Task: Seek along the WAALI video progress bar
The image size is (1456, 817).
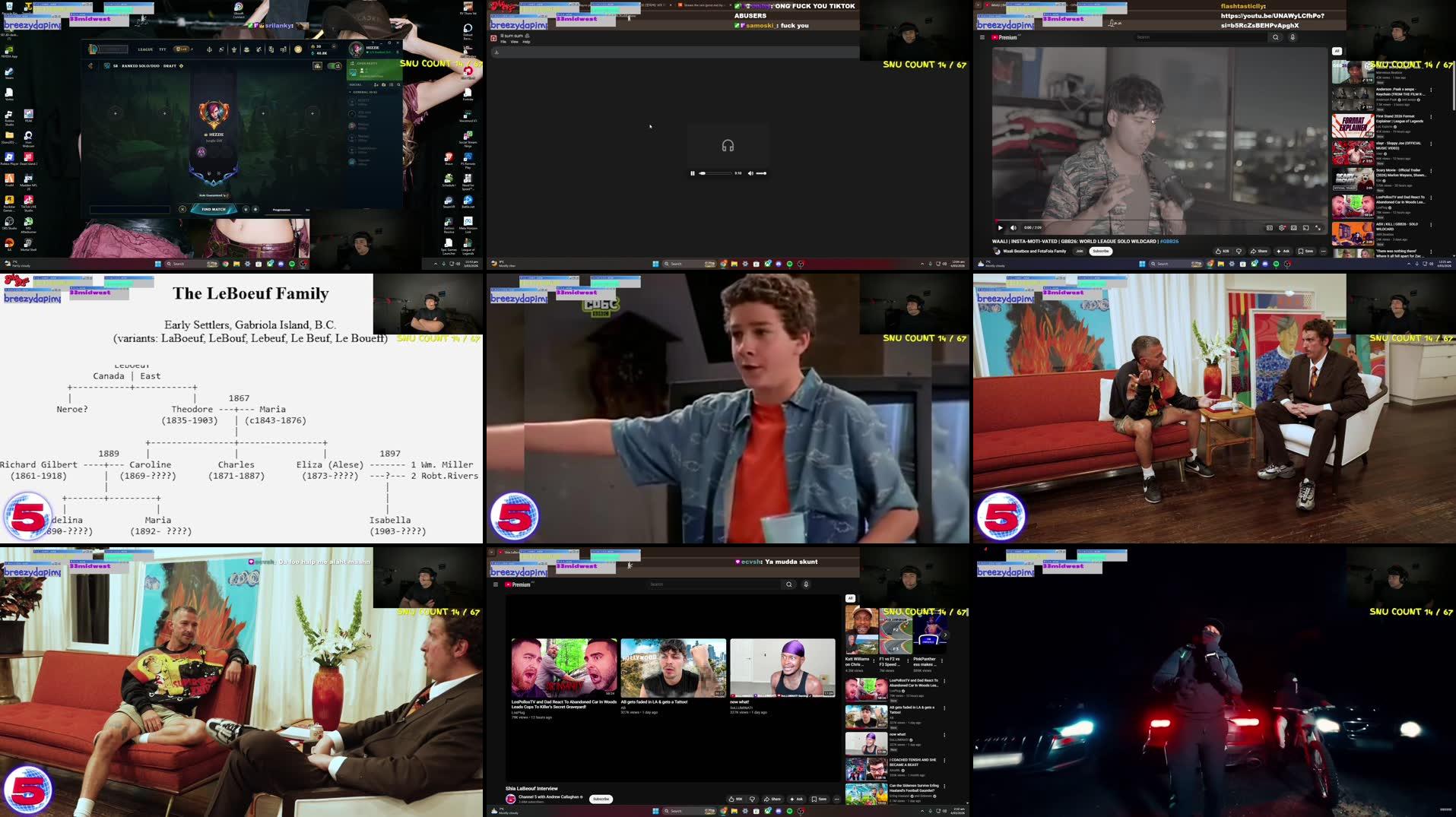Action: coord(1140,220)
